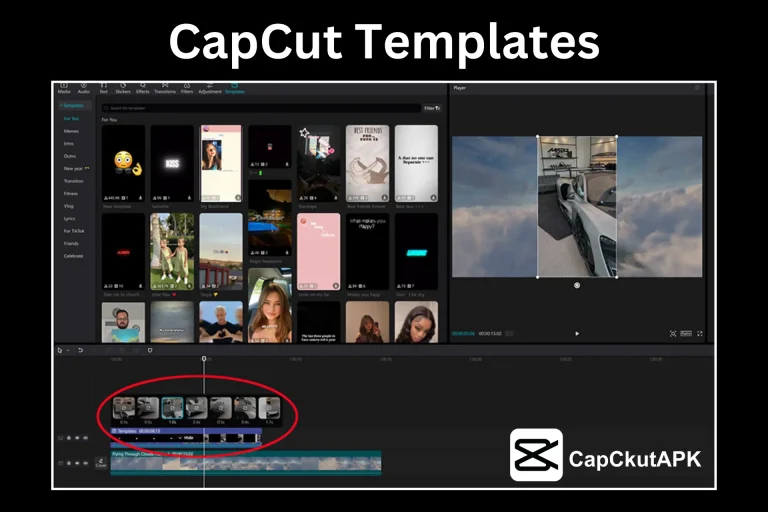
Task: Click the Hide dropdown on the template track
Action: click(186, 438)
